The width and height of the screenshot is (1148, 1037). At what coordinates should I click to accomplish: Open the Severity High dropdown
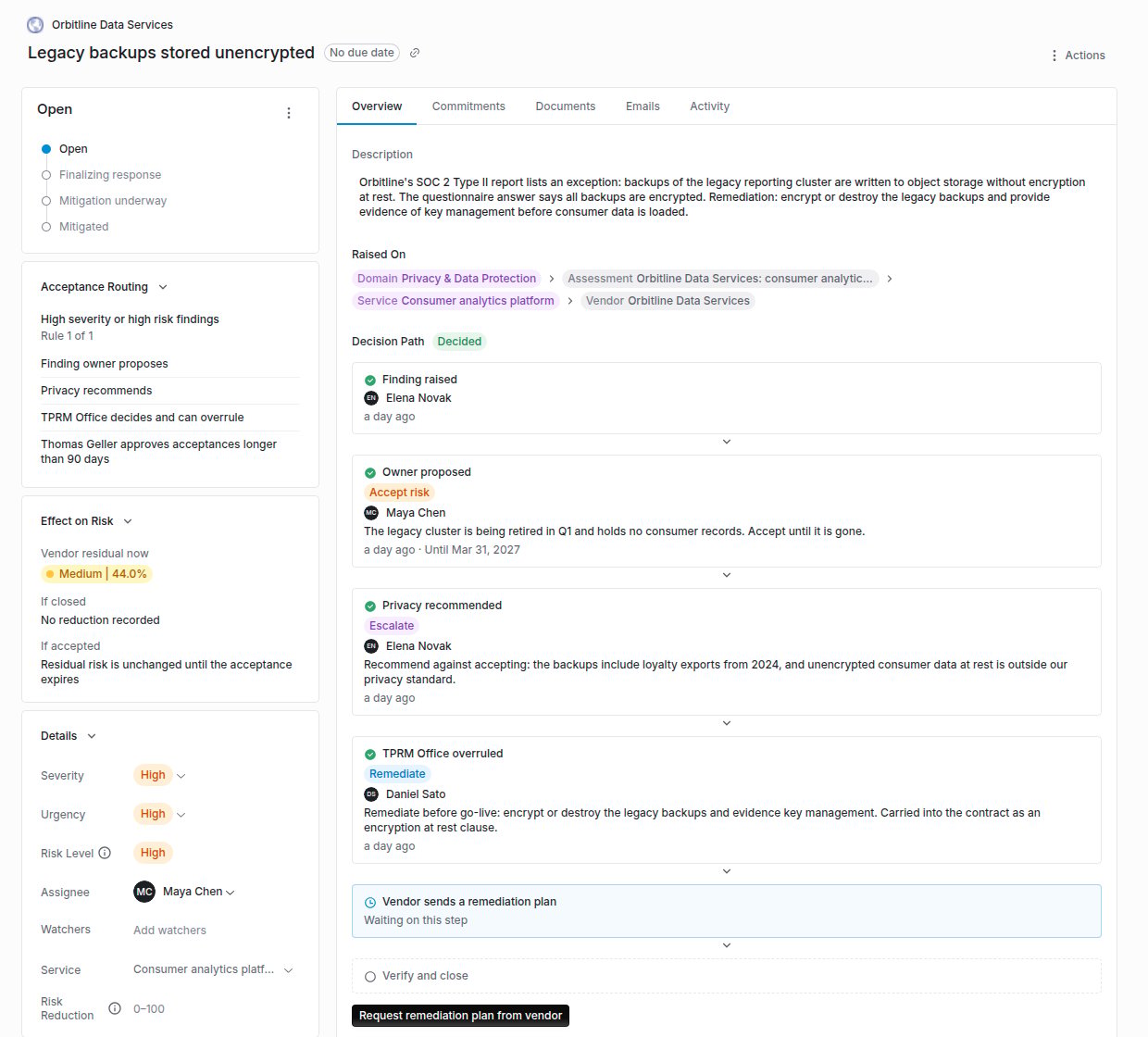(181, 776)
